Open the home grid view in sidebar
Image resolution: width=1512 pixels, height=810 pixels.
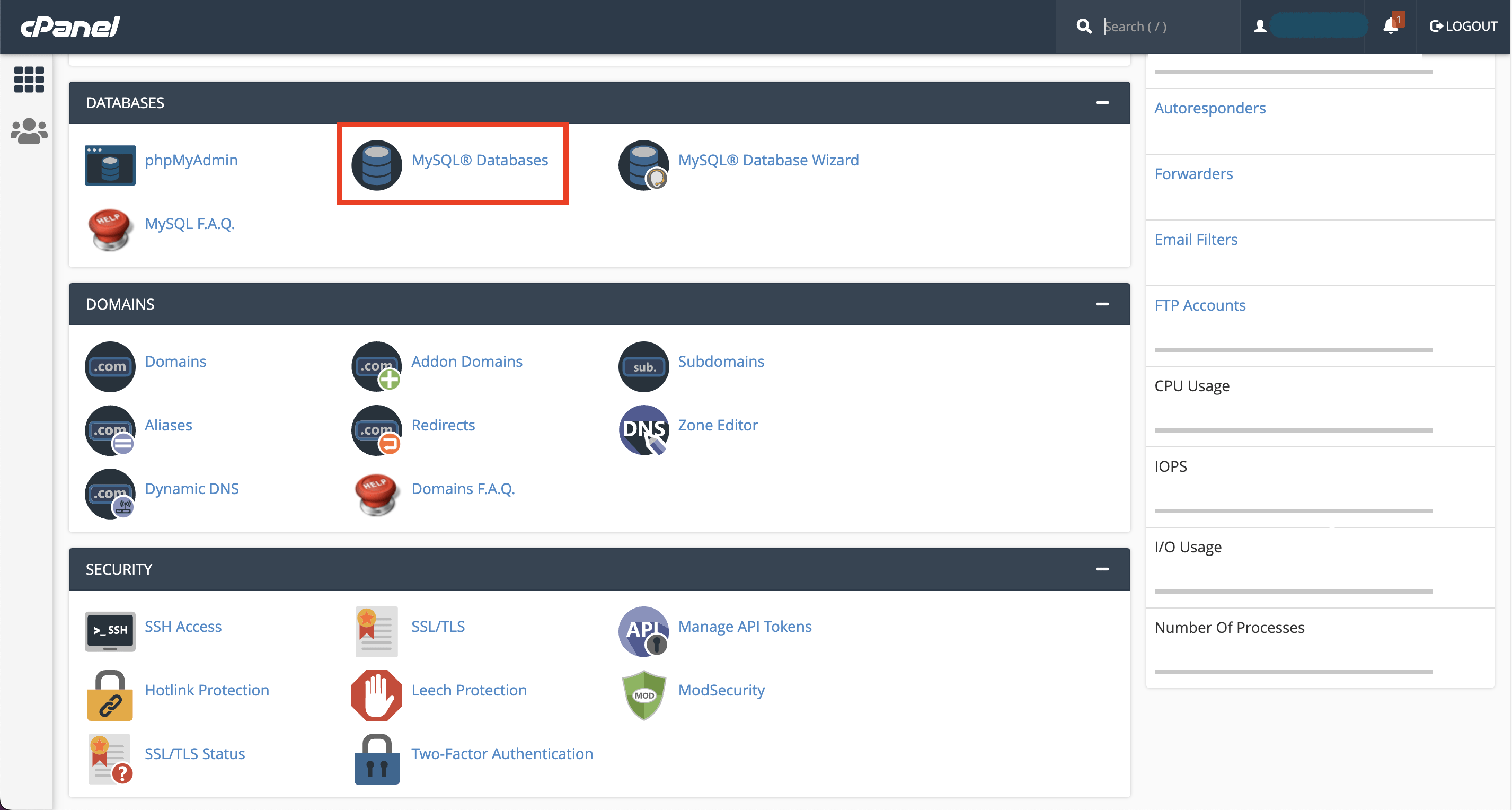coord(29,79)
